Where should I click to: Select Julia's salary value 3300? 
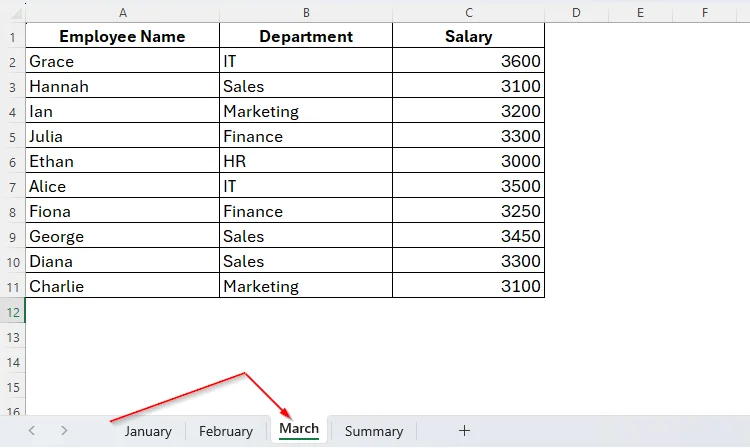[x=469, y=136]
